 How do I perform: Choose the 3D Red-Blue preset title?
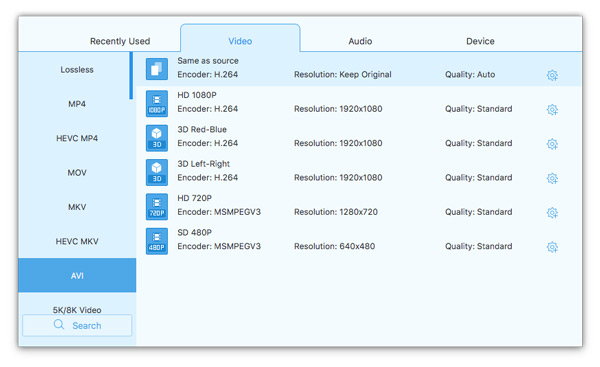(x=202, y=129)
